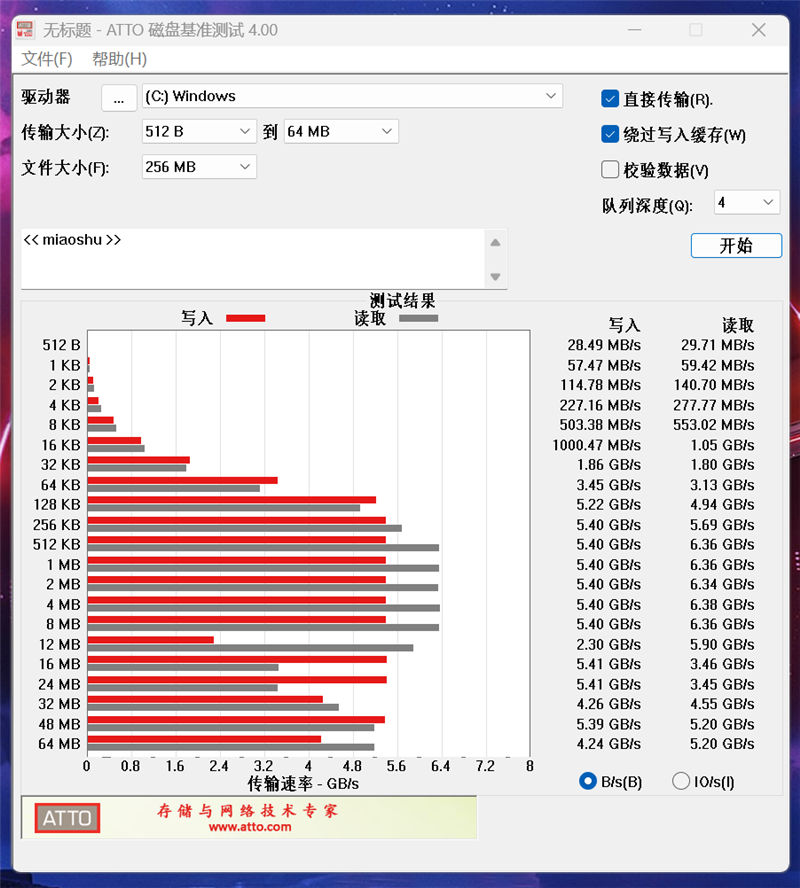Screen dimensions: 800x888
Task: Open the 64 MB maximum transfer size dropdown
Action: pyautogui.click(x=341, y=132)
